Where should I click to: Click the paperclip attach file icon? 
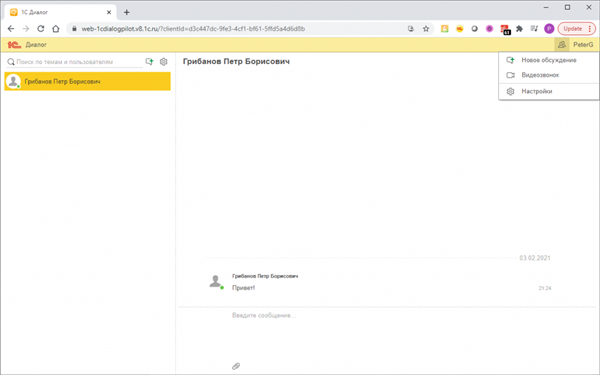pyautogui.click(x=236, y=366)
